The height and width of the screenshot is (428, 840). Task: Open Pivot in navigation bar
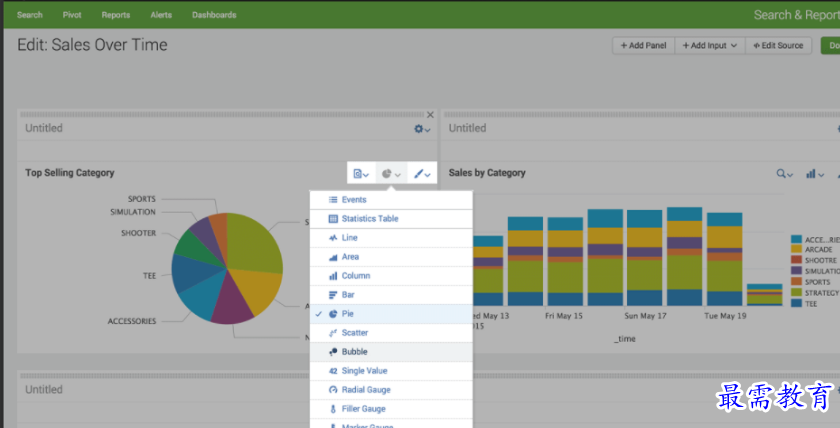click(x=72, y=15)
